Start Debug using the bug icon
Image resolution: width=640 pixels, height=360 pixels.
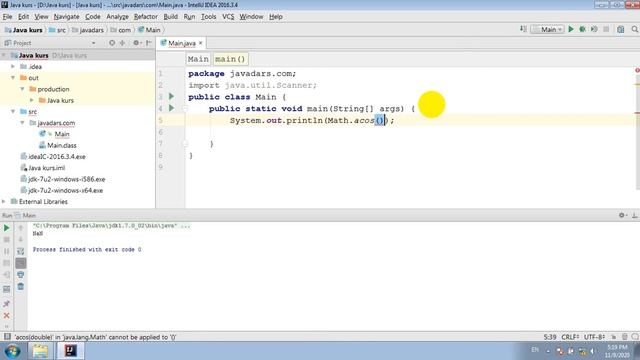(582, 29)
